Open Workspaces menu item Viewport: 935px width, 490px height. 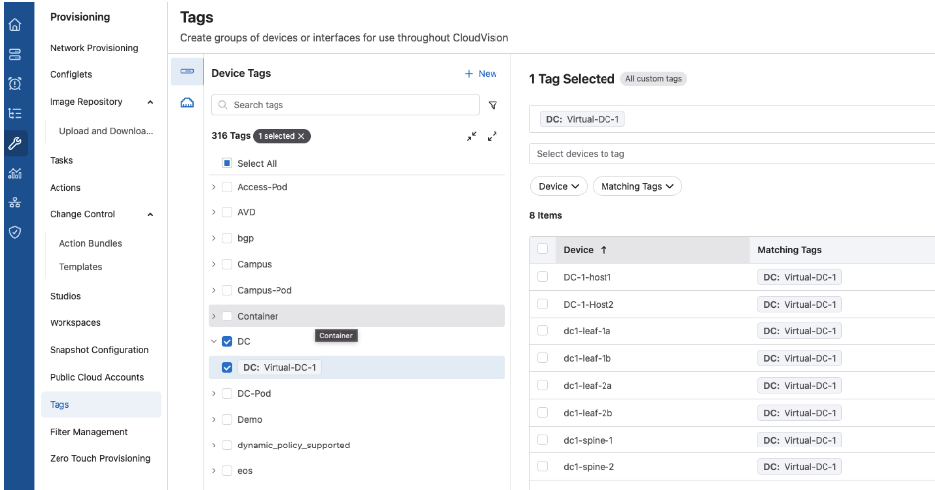click(75, 322)
